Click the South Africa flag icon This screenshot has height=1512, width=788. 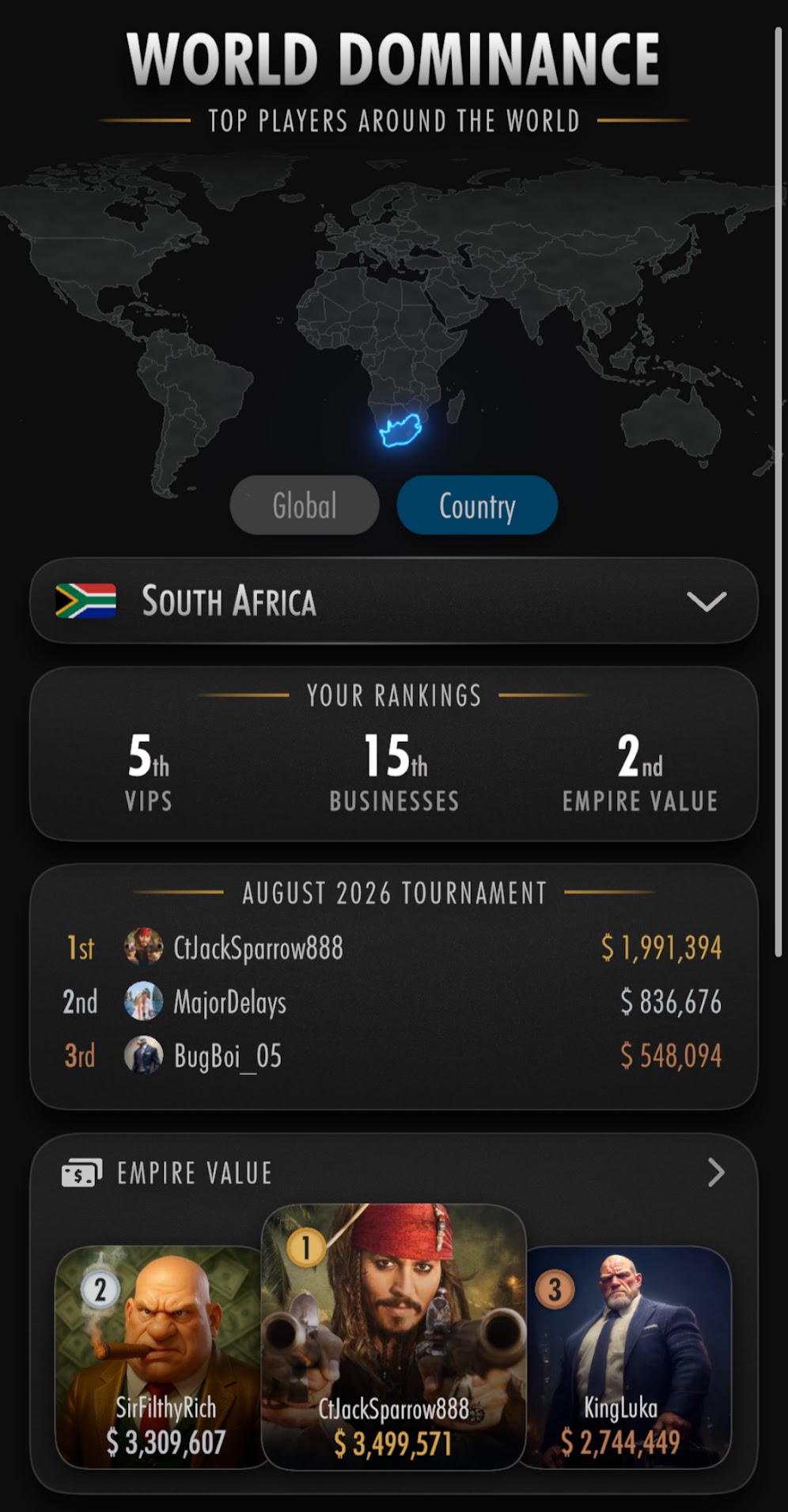click(85, 601)
